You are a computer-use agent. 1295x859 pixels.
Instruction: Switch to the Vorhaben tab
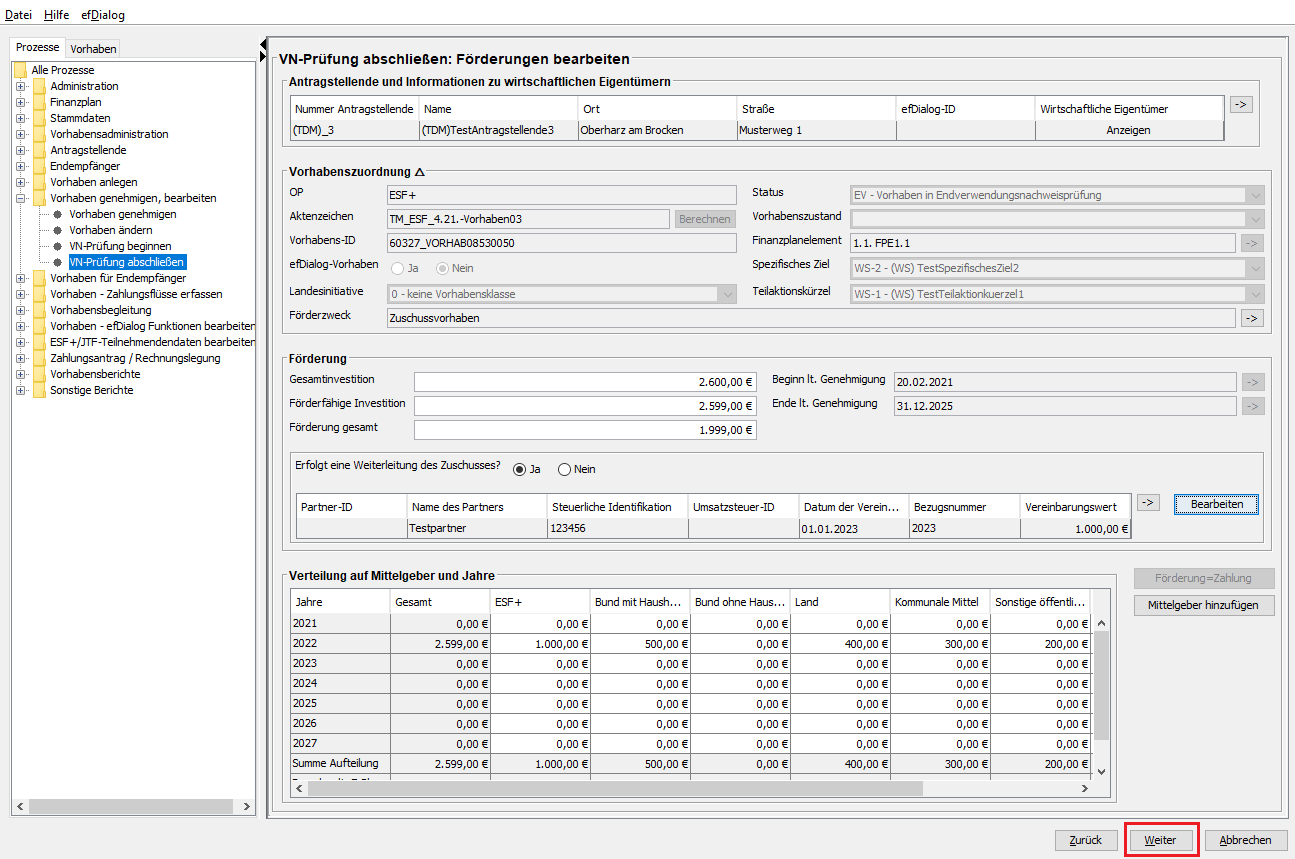coord(94,48)
